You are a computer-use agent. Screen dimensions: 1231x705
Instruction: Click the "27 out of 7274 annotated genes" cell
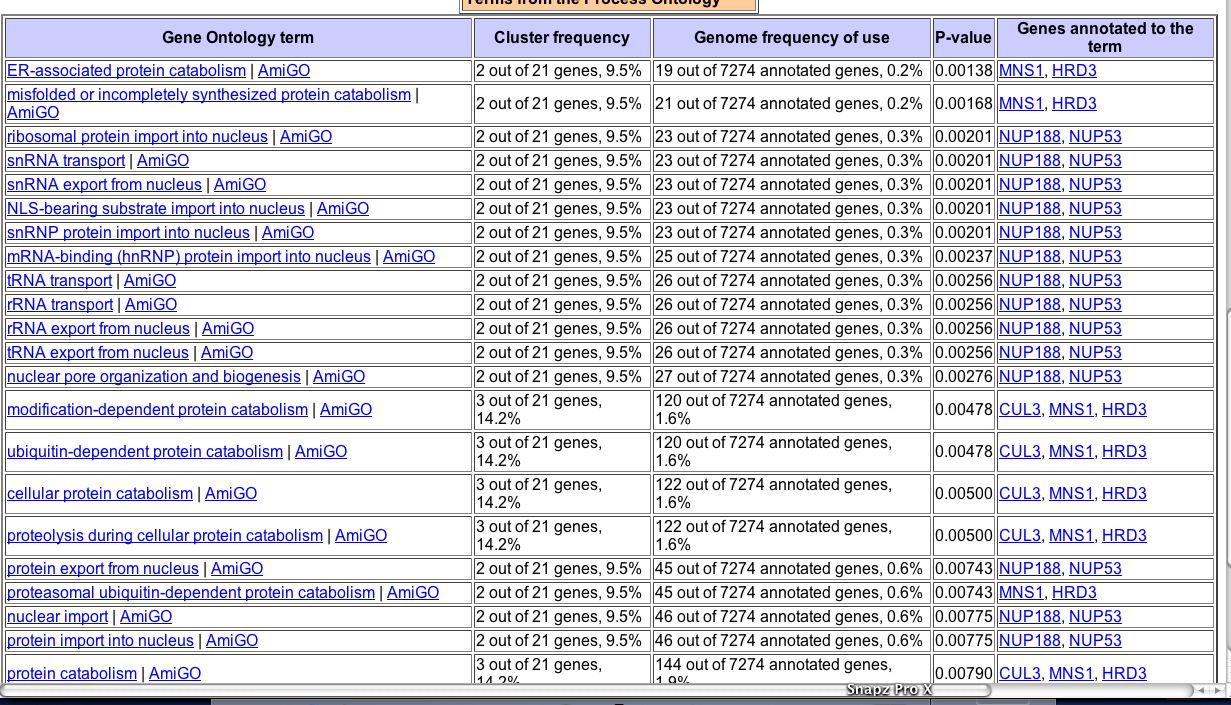click(x=792, y=377)
